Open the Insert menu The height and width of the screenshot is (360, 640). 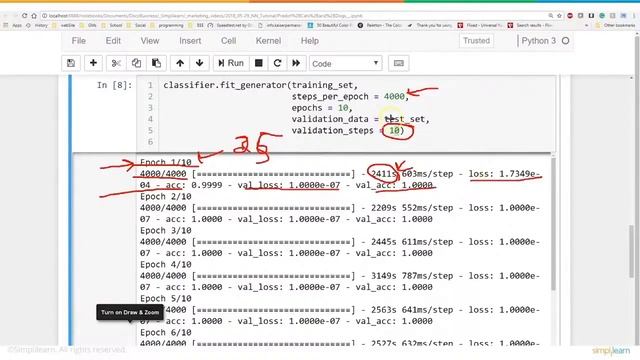(x=190, y=41)
